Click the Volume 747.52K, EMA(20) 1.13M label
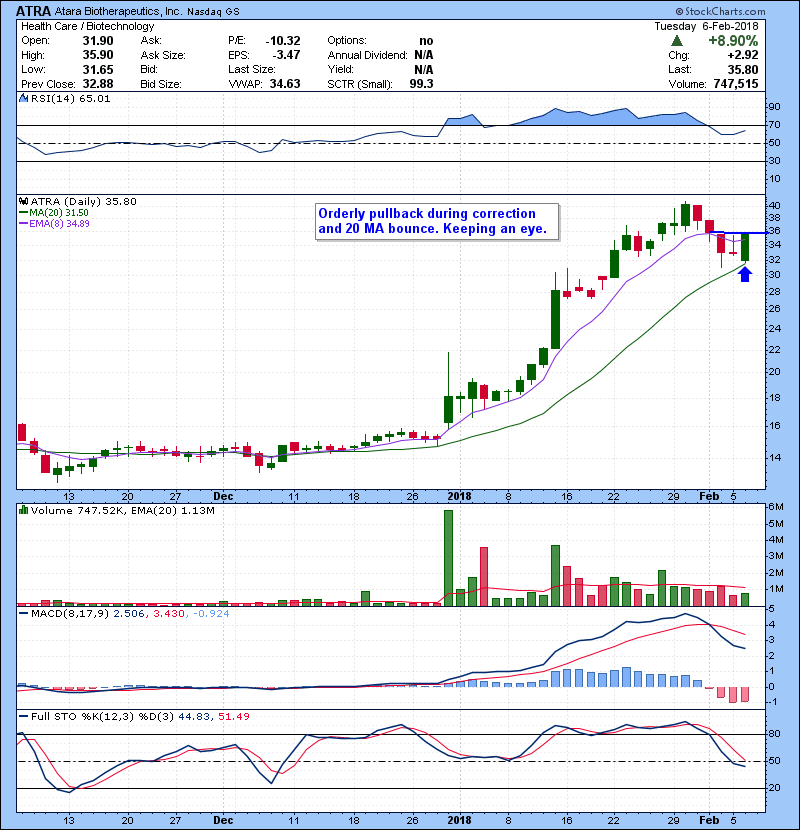800x830 pixels. pyautogui.click(x=123, y=511)
